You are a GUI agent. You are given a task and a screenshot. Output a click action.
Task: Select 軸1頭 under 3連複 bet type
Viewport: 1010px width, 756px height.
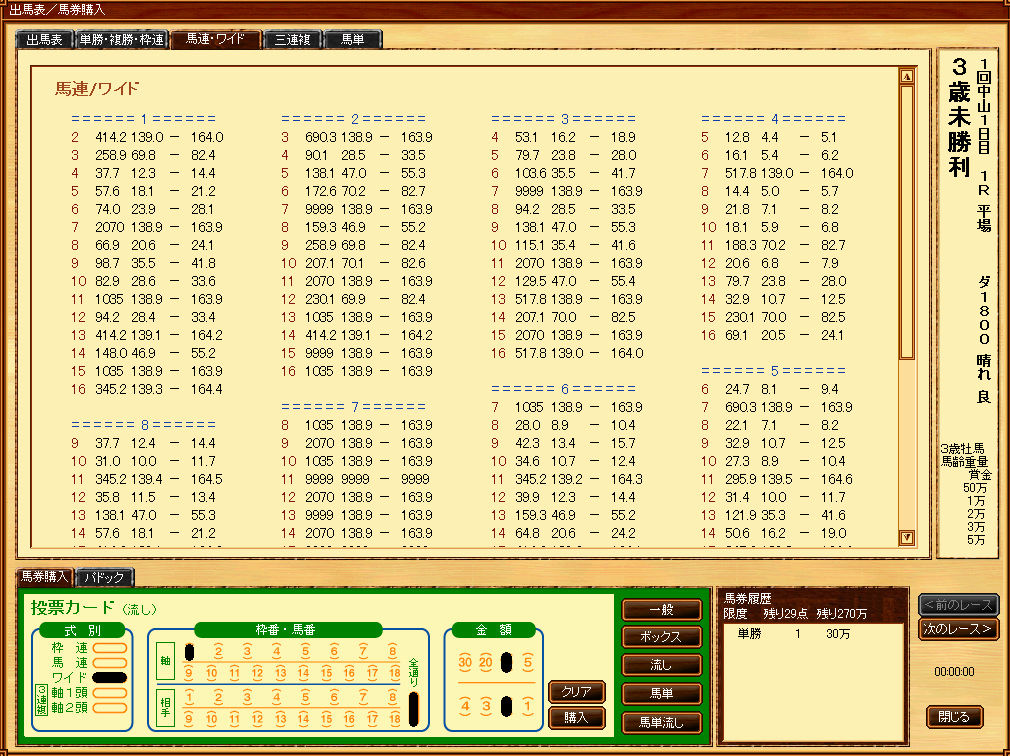pyautogui.click(x=109, y=693)
